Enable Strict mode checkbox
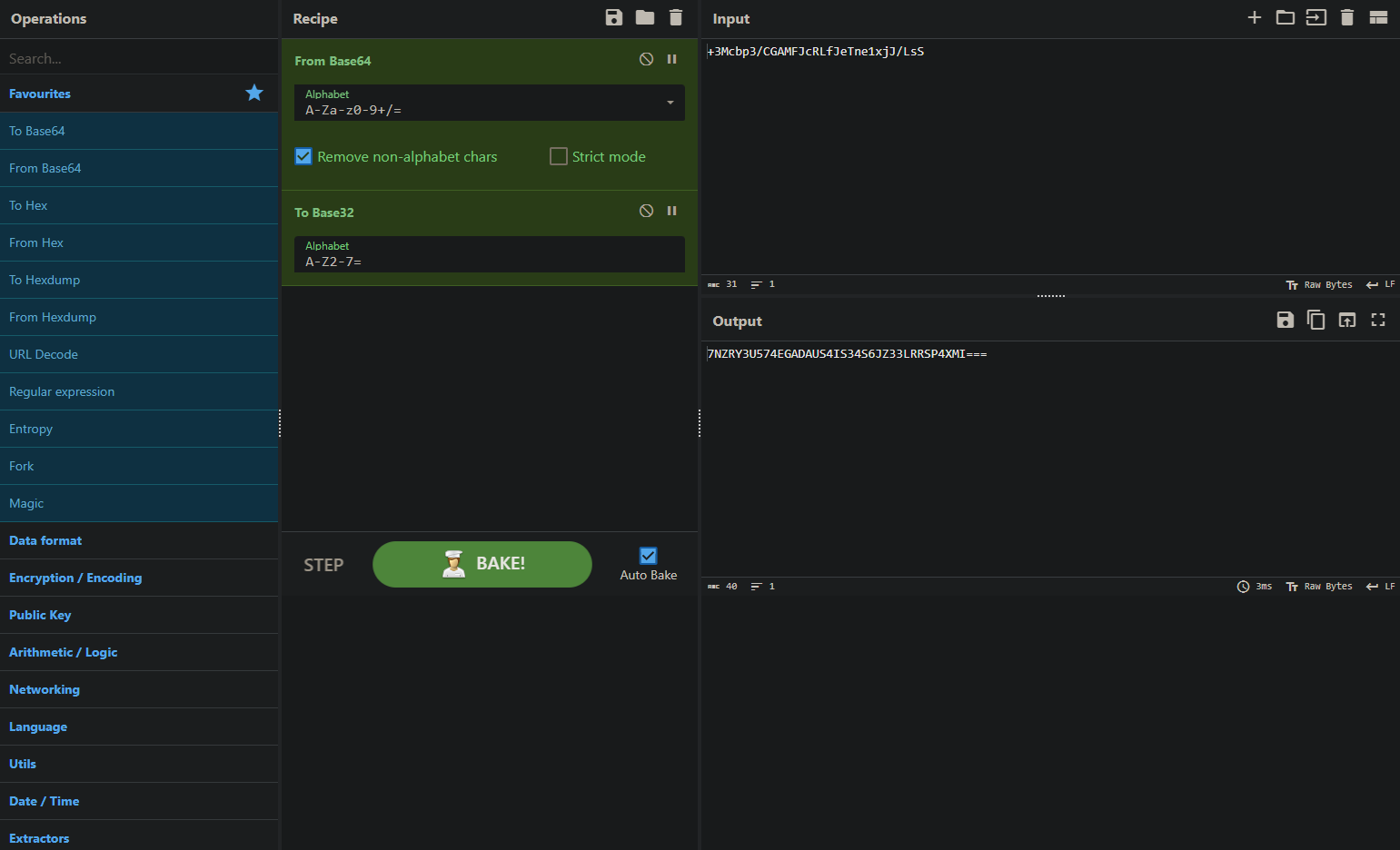The image size is (1400, 850). point(559,156)
